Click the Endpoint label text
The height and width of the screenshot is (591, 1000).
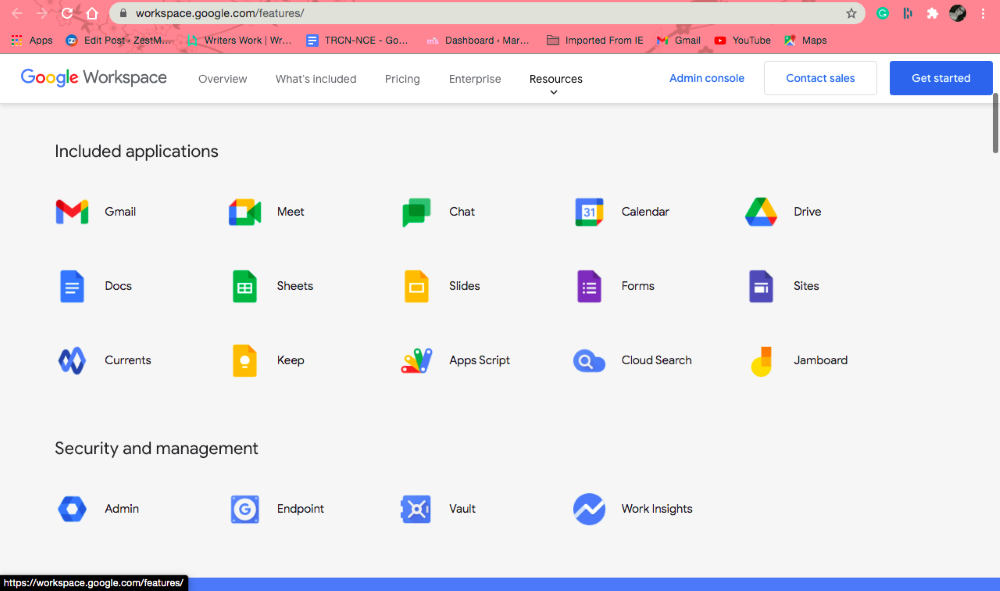300,509
